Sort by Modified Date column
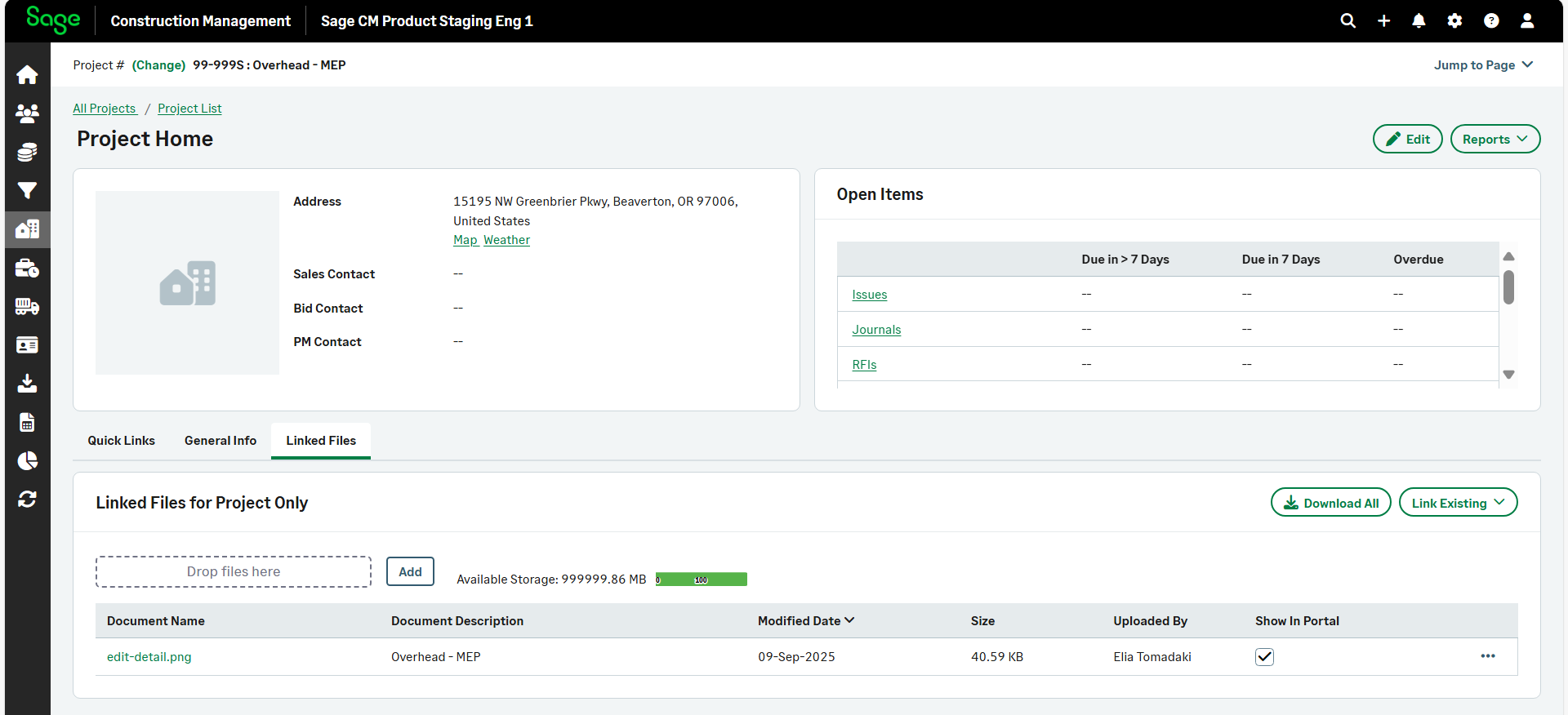The image size is (1568, 715). point(805,621)
